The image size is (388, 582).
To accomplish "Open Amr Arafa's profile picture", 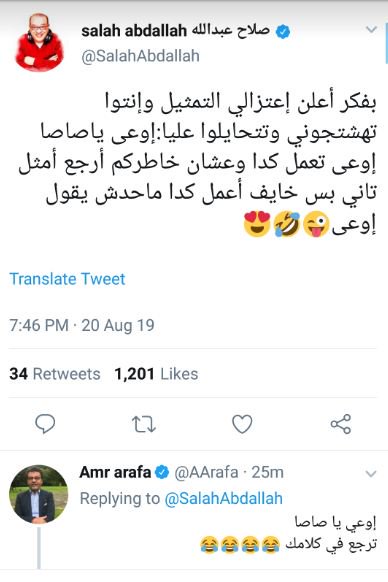I will [x=39, y=494].
